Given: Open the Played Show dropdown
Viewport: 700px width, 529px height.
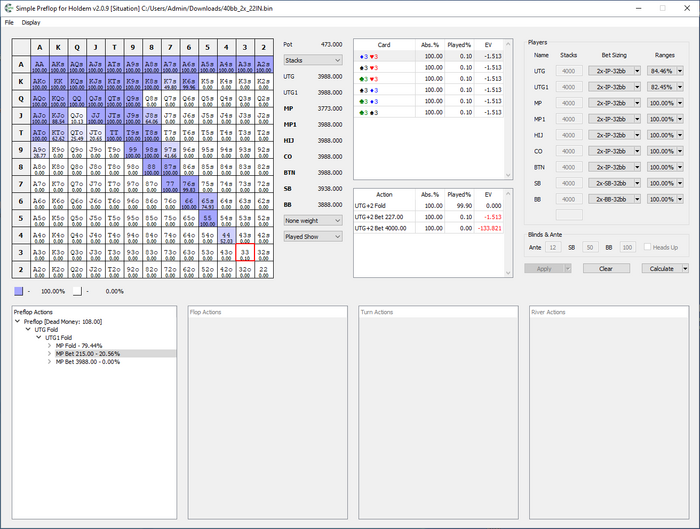Looking at the screenshot, I should pyautogui.click(x=313, y=237).
